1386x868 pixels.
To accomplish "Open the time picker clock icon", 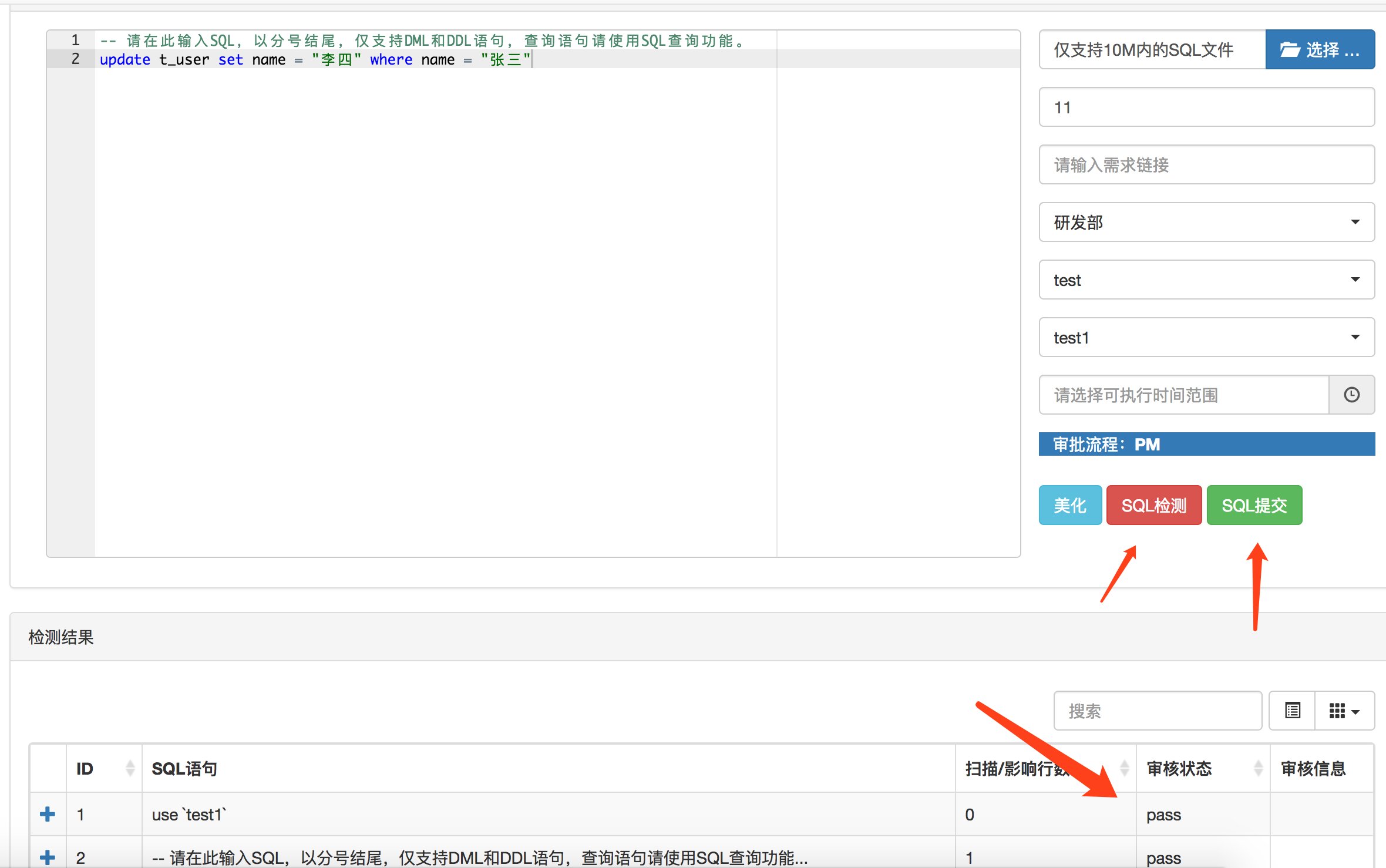I will tap(1352, 395).
